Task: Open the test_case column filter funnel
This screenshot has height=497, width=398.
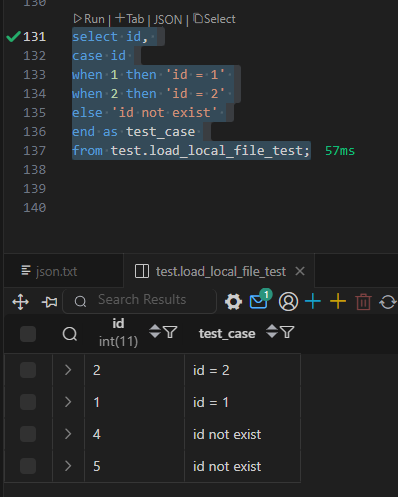Action: click(x=287, y=332)
